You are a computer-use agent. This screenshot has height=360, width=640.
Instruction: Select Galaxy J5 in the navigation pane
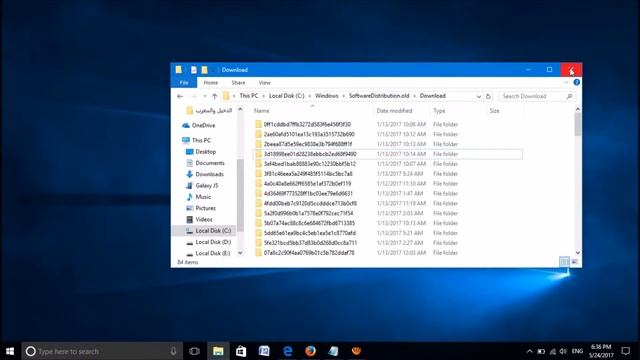pos(207,185)
